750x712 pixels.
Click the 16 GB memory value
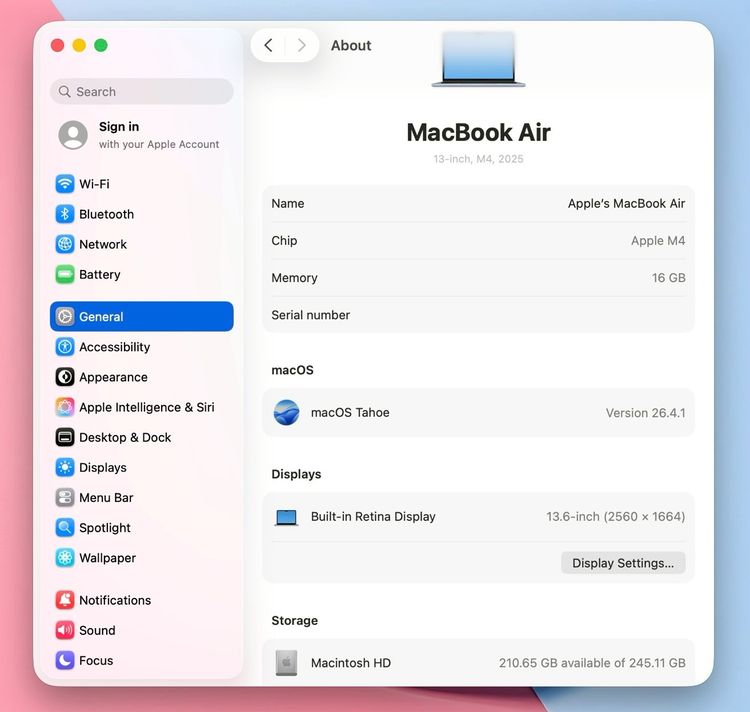(x=668, y=278)
